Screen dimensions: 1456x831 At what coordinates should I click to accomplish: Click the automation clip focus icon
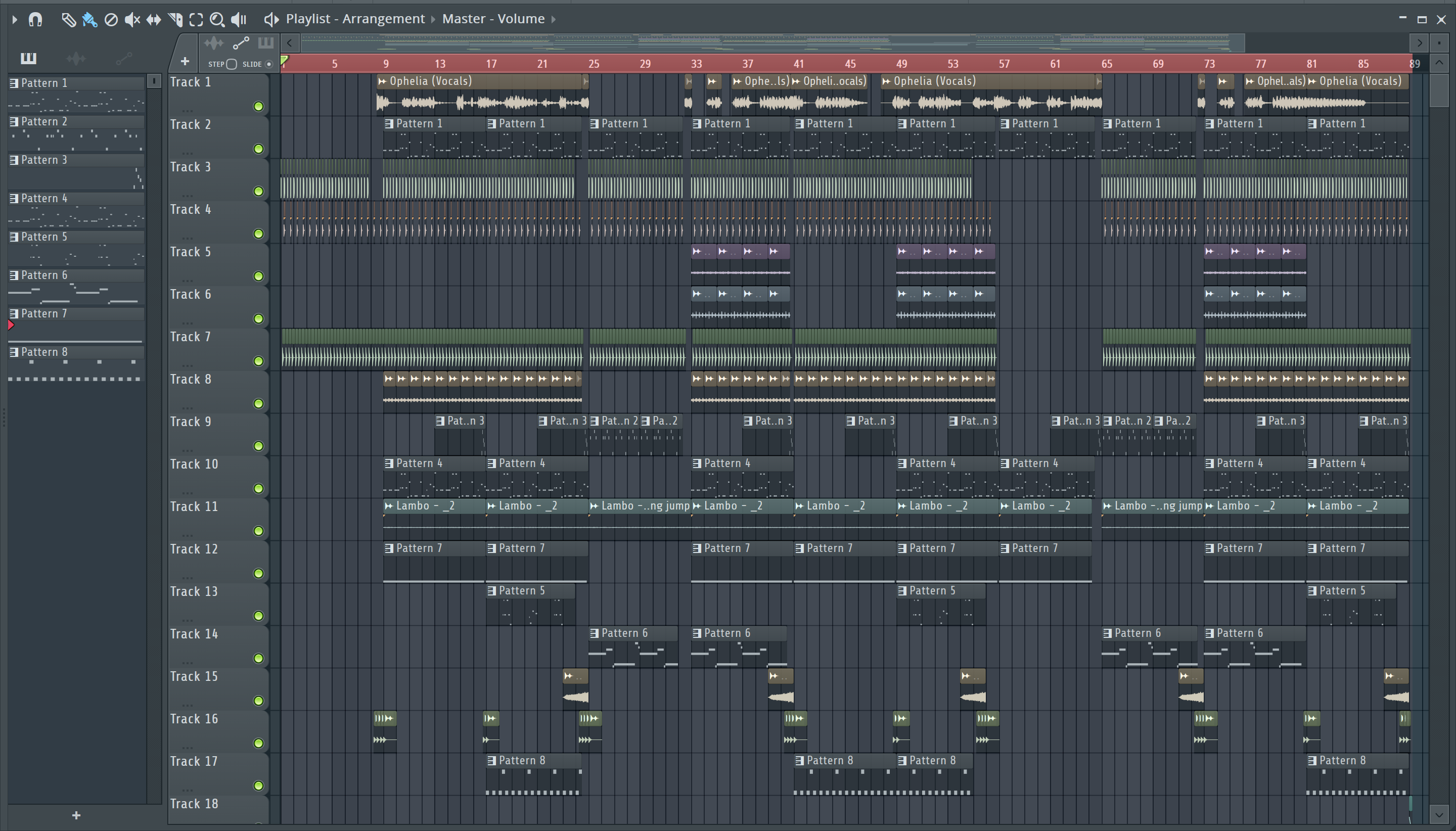coord(241,43)
